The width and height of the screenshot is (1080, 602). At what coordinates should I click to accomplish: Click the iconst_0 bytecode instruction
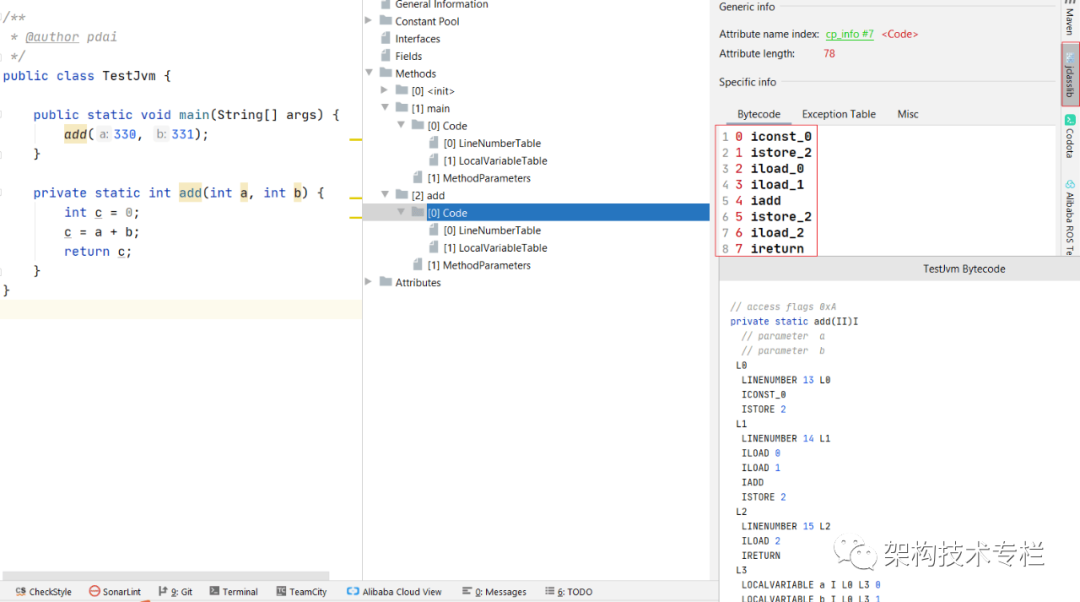coord(780,136)
